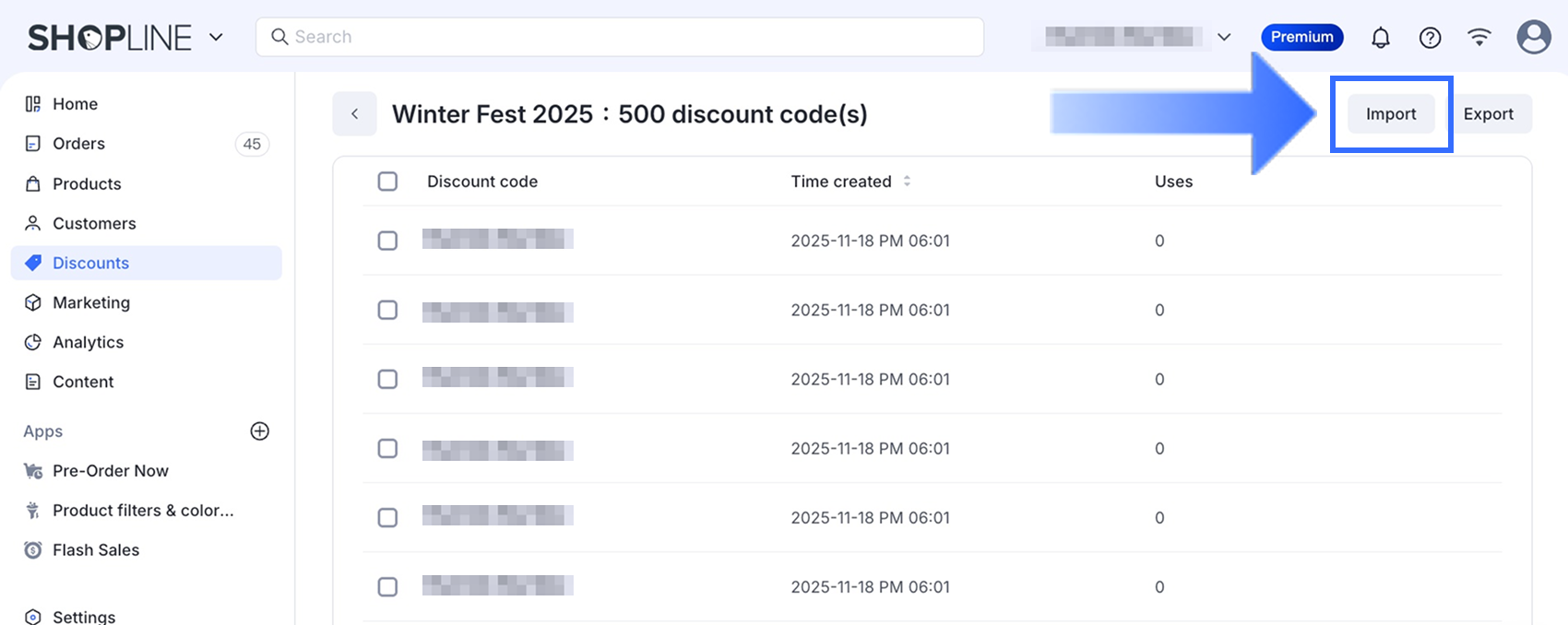Screen dimensions: 1568x625
Task: Select the third discount code row checkbox
Action: tap(387, 379)
